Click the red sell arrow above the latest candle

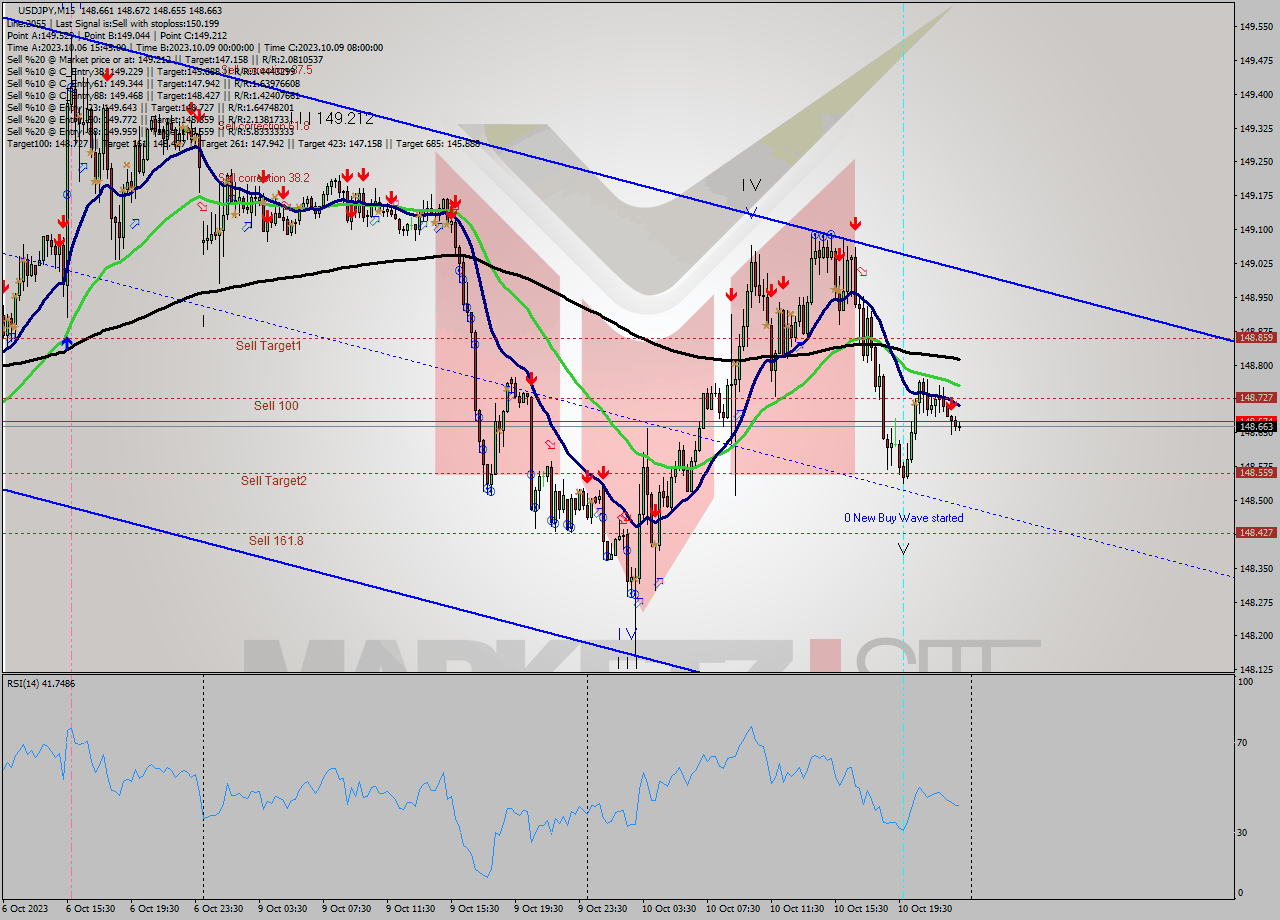tap(952, 404)
